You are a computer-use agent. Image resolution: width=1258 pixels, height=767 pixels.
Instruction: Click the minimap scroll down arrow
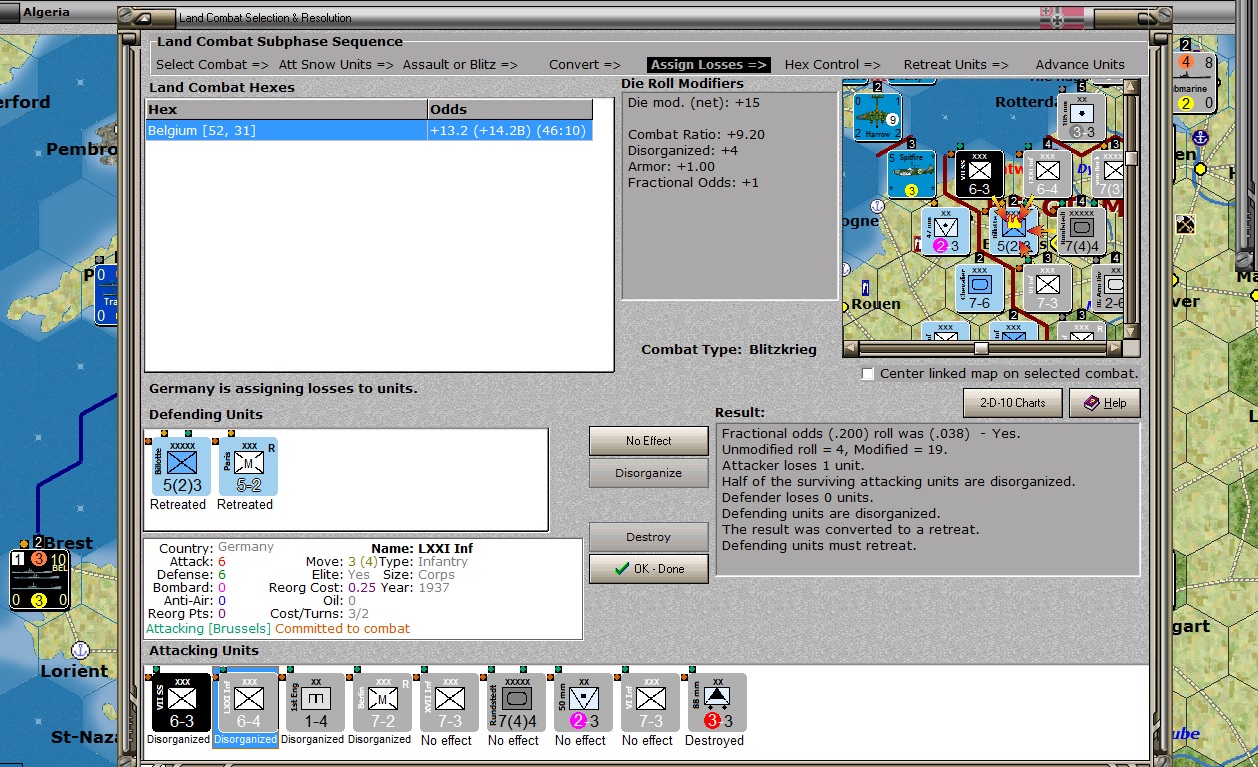[1132, 332]
